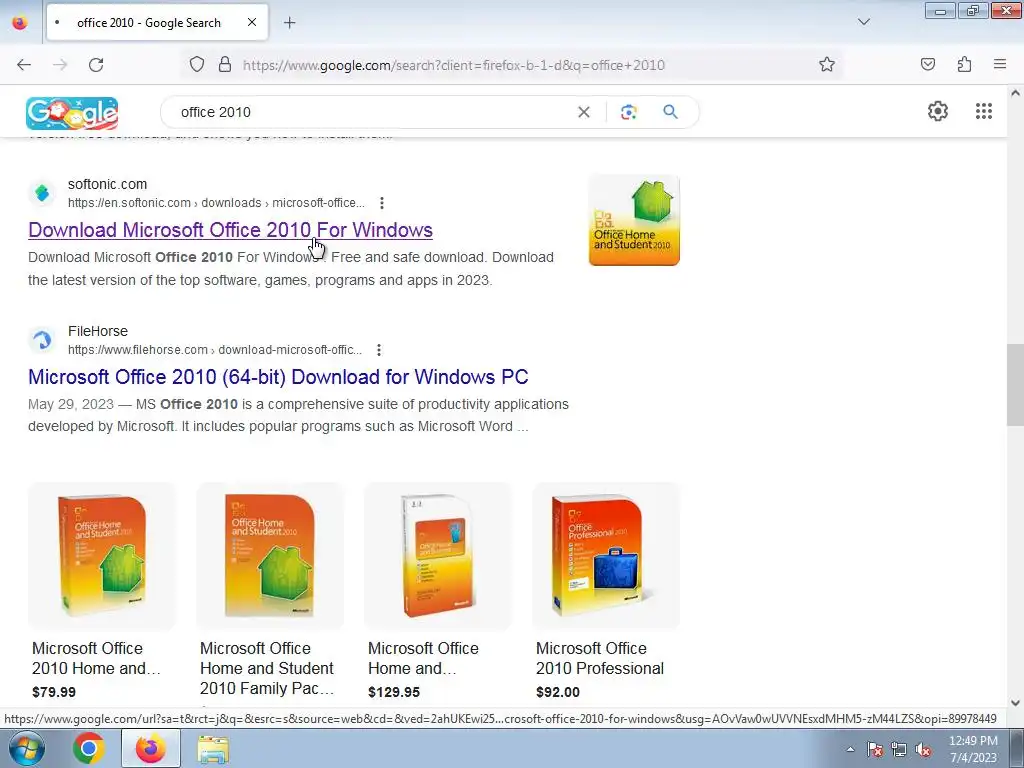
Task: Open the $129.95 Office product image
Action: pyautogui.click(x=438, y=556)
